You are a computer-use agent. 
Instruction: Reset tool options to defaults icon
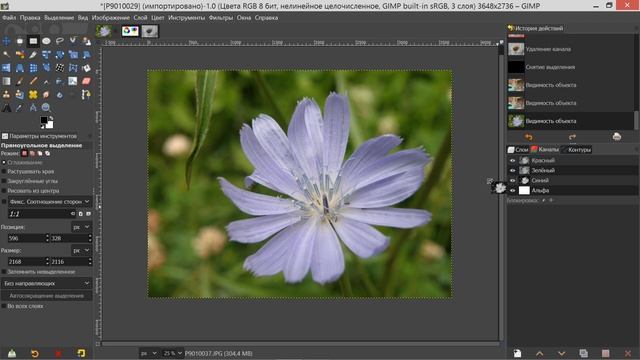click(x=81, y=353)
